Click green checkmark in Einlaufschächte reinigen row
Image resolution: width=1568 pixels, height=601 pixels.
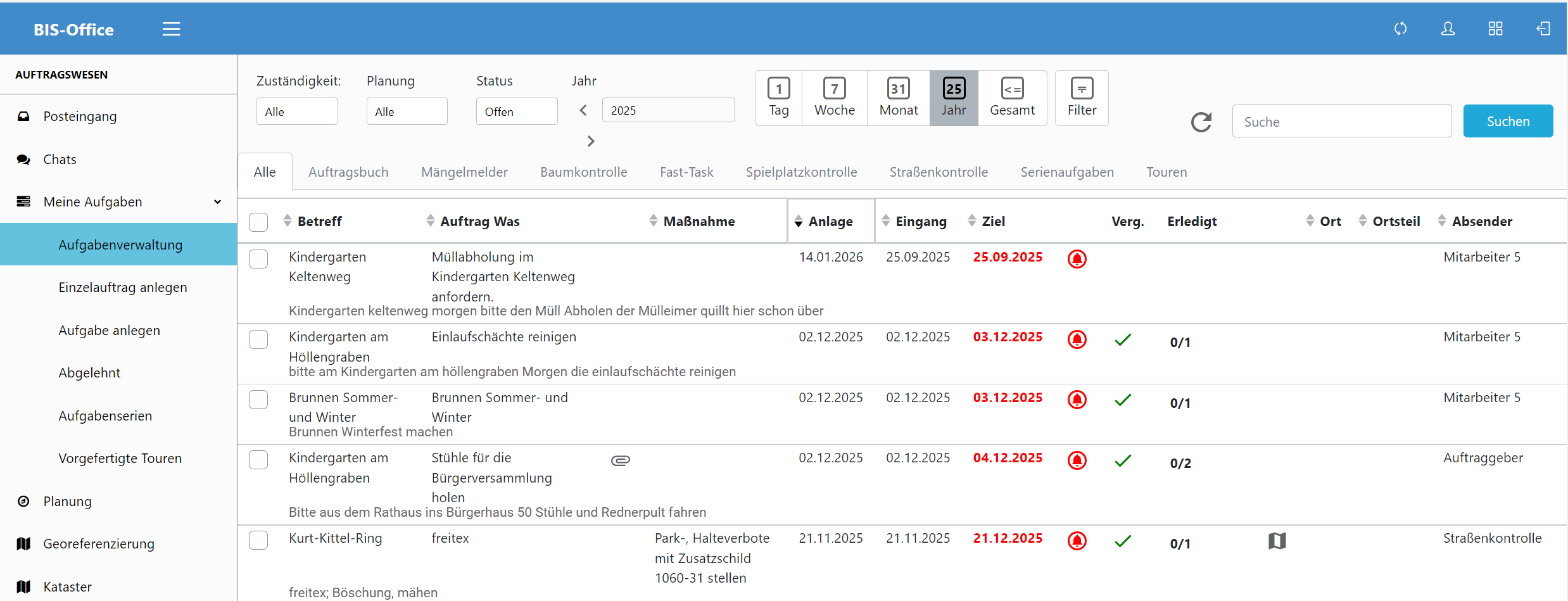[1123, 340]
